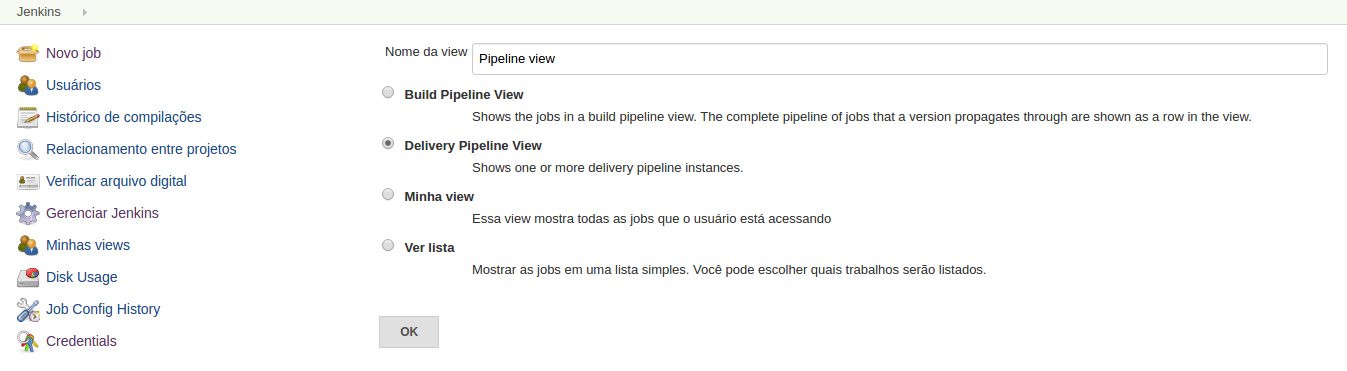This screenshot has height=371, width=1347.
Task: Select the Delivery Pipeline View radio button
Action: (x=388, y=144)
